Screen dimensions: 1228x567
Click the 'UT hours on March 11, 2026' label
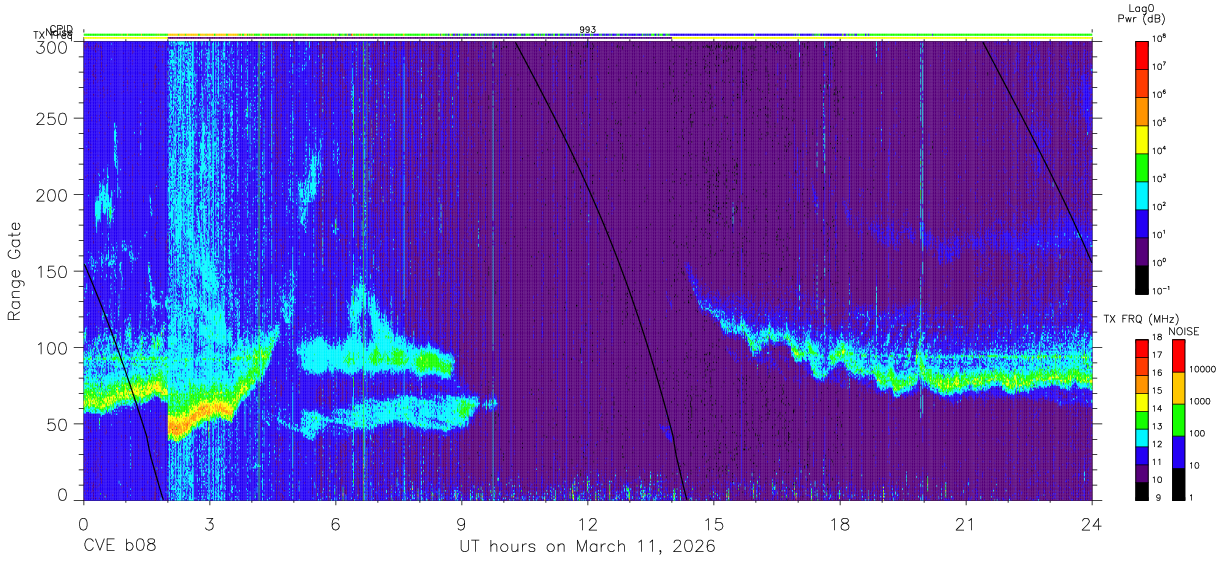tap(587, 547)
